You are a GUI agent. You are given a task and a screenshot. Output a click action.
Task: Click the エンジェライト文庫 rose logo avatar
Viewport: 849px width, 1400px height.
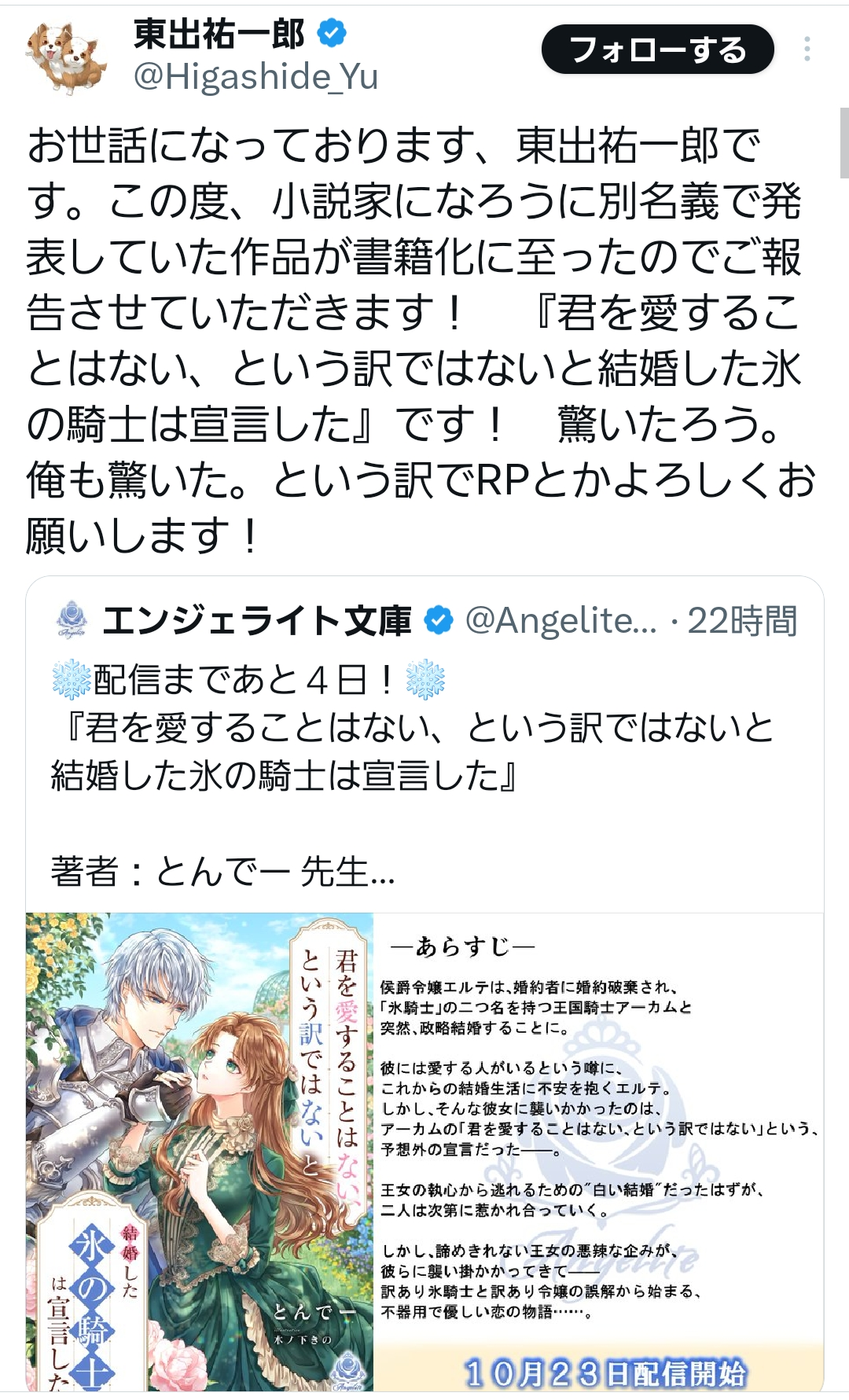[x=72, y=620]
